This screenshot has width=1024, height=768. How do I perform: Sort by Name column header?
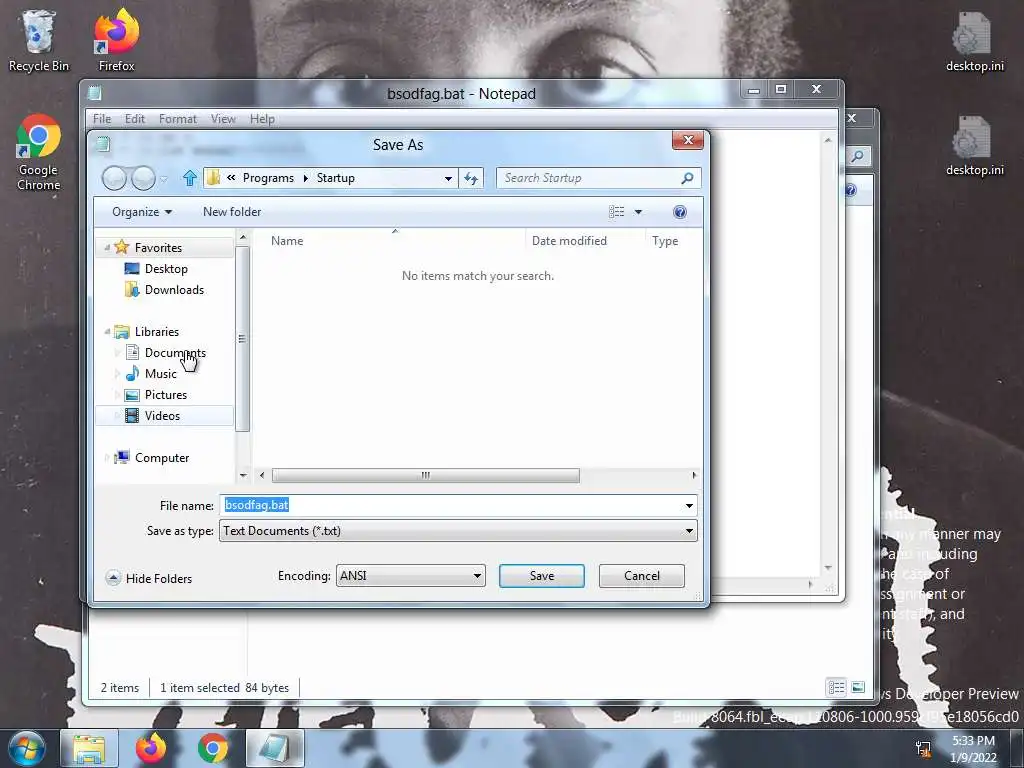287,241
